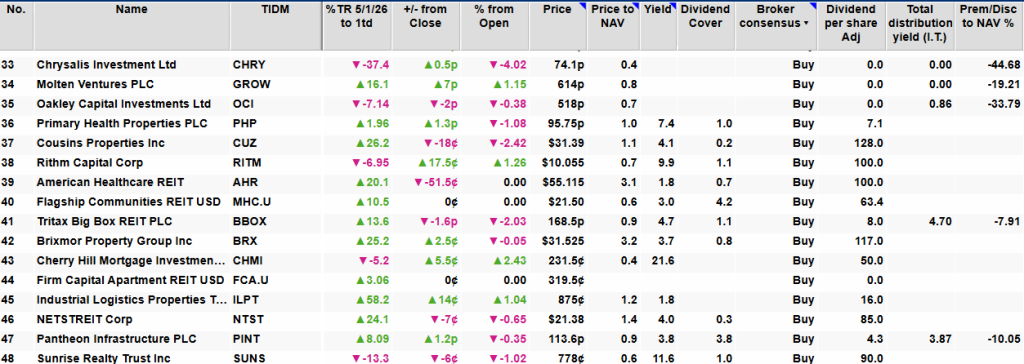Click the No. column header
The height and width of the screenshot is (364, 1024).
coord(16,25)
